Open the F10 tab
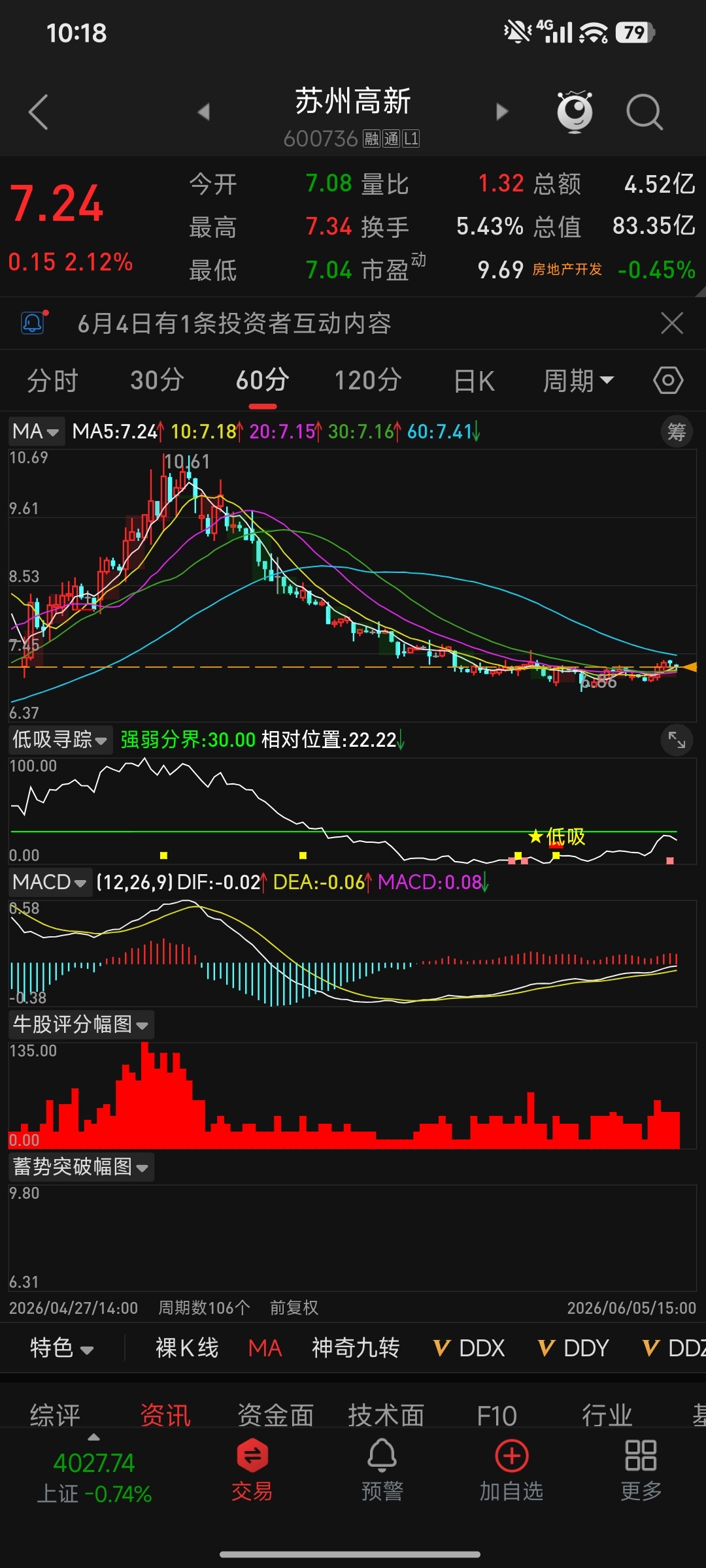This screenshot has width=706, height=1568. [x=496, y=1415]
